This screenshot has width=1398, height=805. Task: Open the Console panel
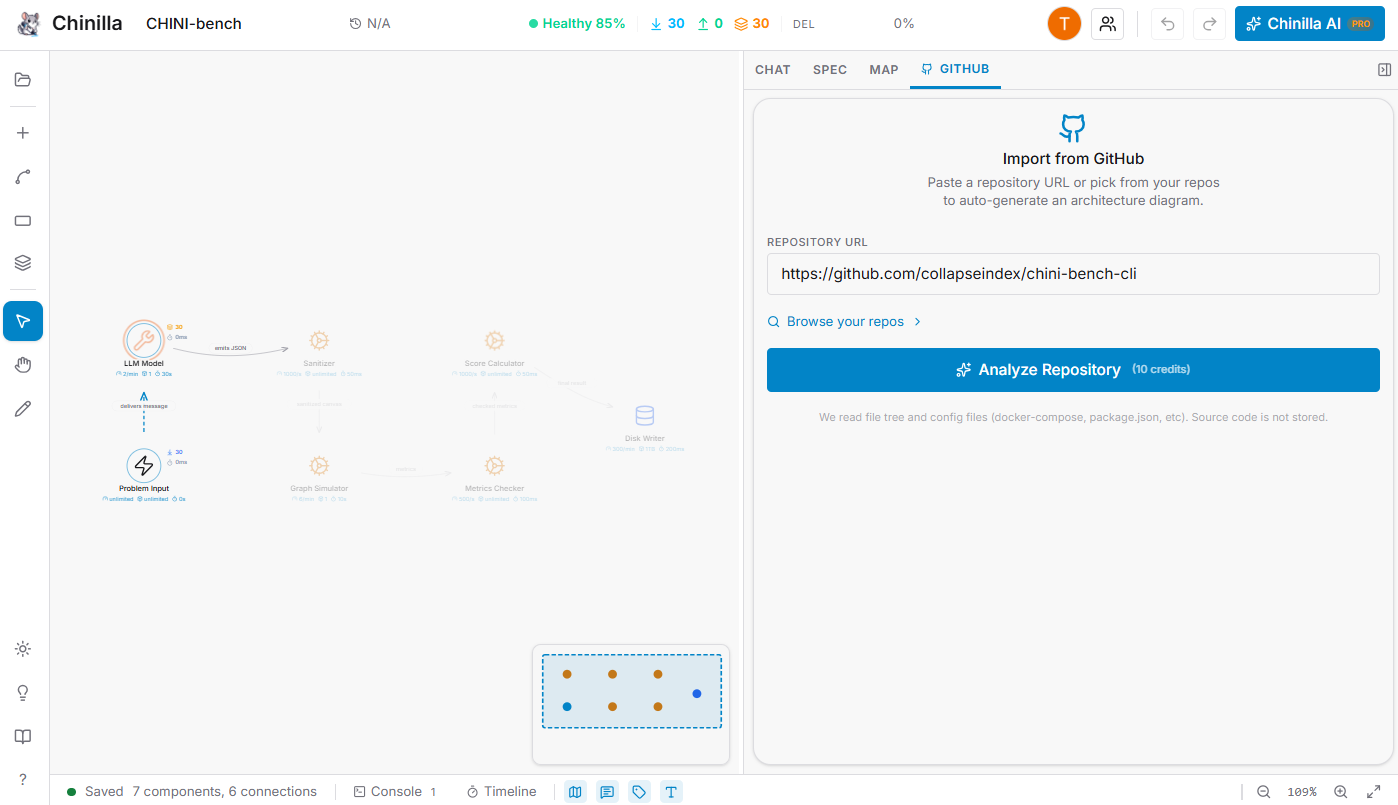pos(395,792)
